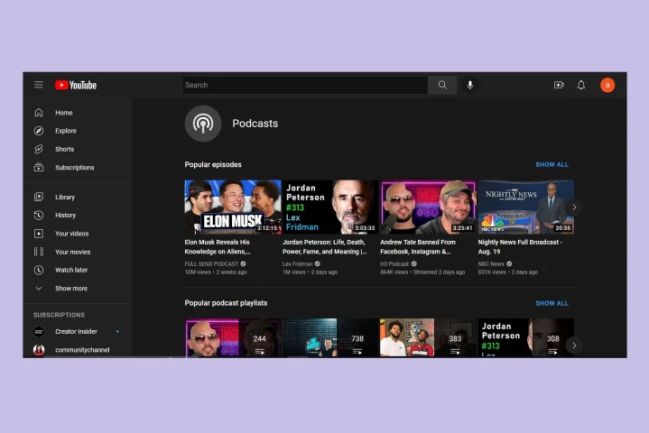Open History from the sidebar
The width and height of the screenshot is (649, 433).
(65, 215)
